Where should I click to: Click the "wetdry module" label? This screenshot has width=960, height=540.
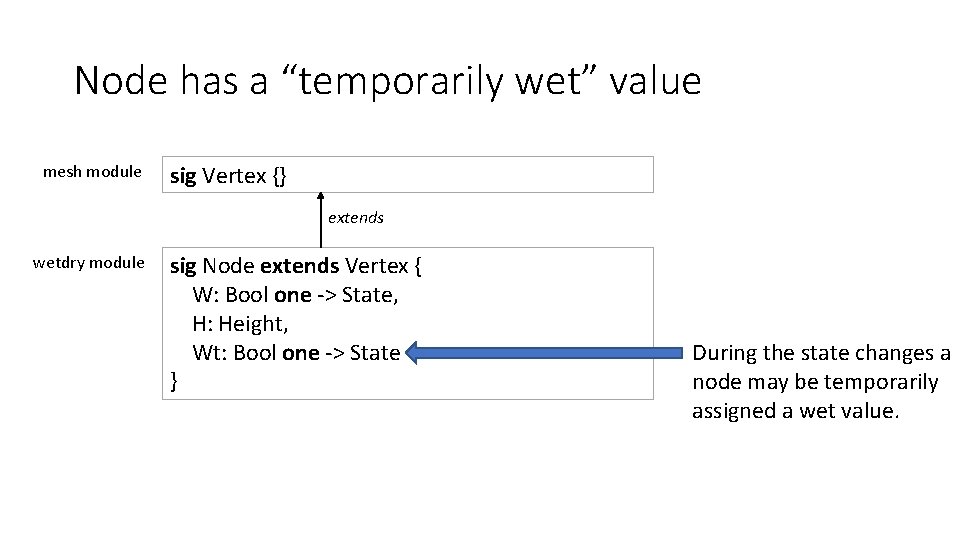[88, 262]
